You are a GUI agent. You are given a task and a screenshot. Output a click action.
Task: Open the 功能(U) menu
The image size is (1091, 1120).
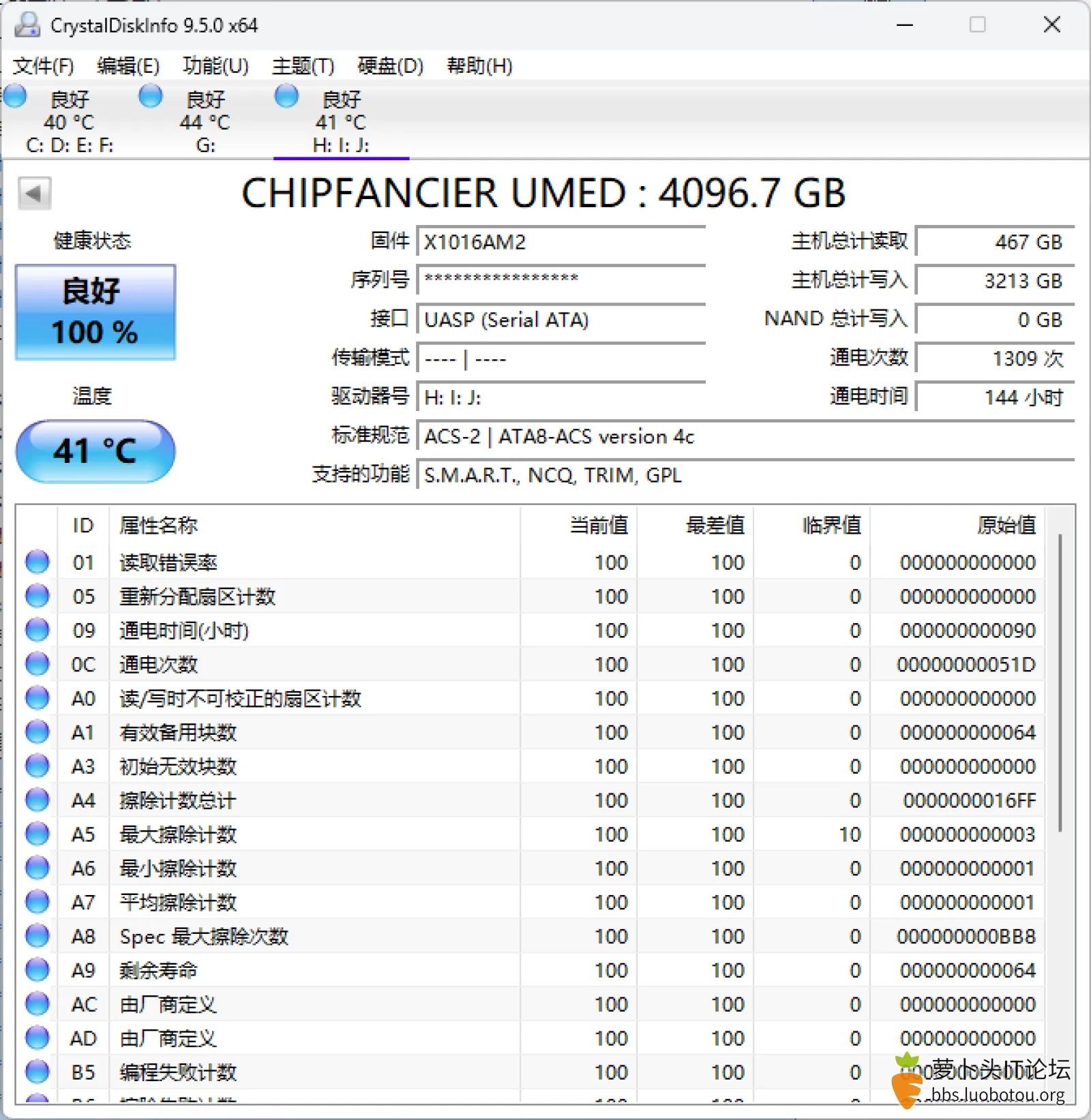(215, 66)
